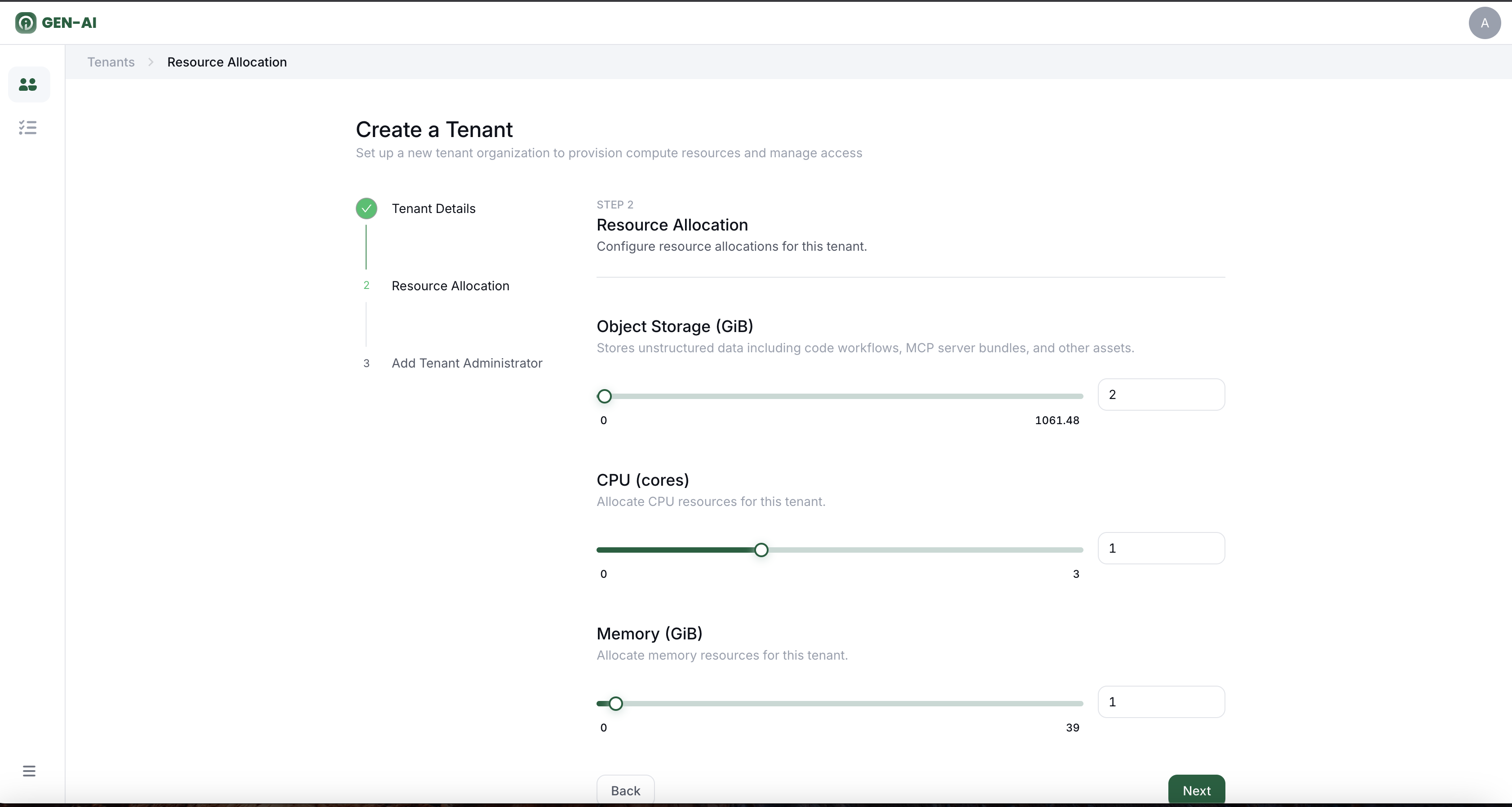Select Resource Allocation breadcrumb
Image resolution: width=1512 pixels, height=807 pixels.
(x=226, y=62)
